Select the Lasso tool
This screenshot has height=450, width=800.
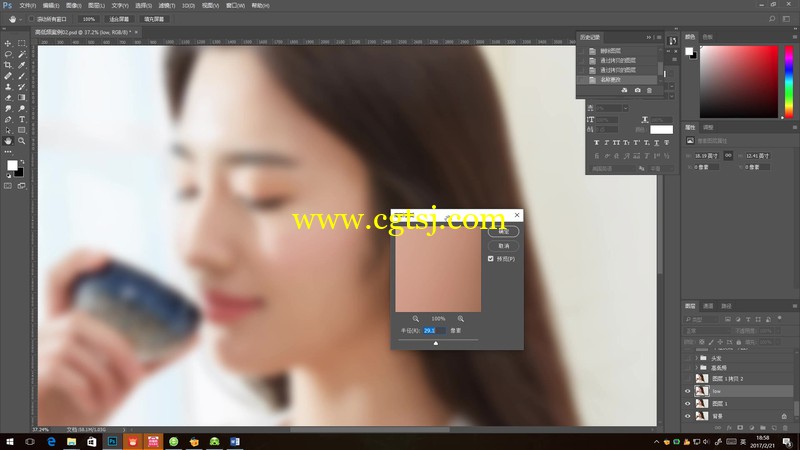click(x=8, y=54)
